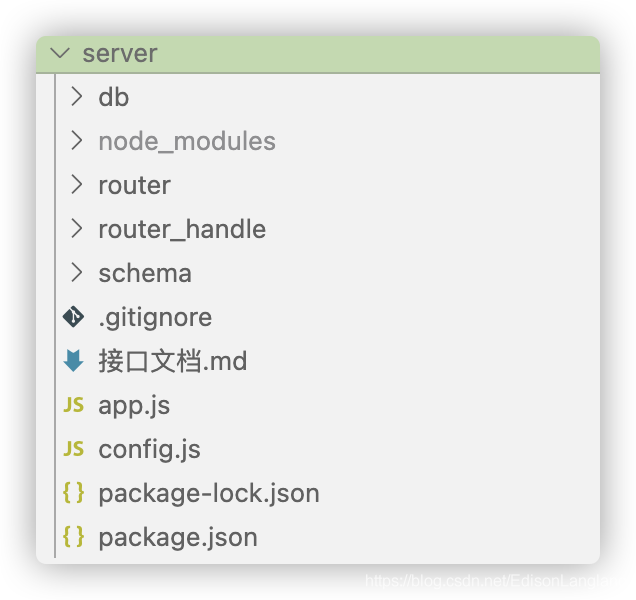Expand the schema folder chevron
Image resolution: width=636 pixels, height=600 pixels.
[x=77, y=272]
